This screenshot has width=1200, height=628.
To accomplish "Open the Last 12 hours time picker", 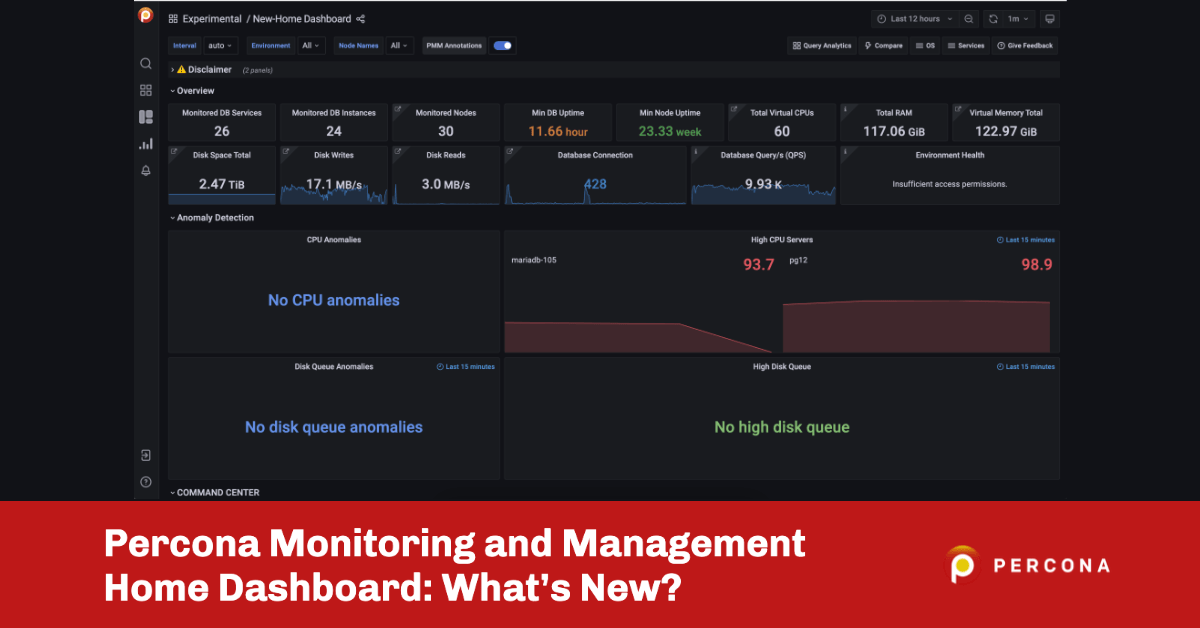I will 914,19.
